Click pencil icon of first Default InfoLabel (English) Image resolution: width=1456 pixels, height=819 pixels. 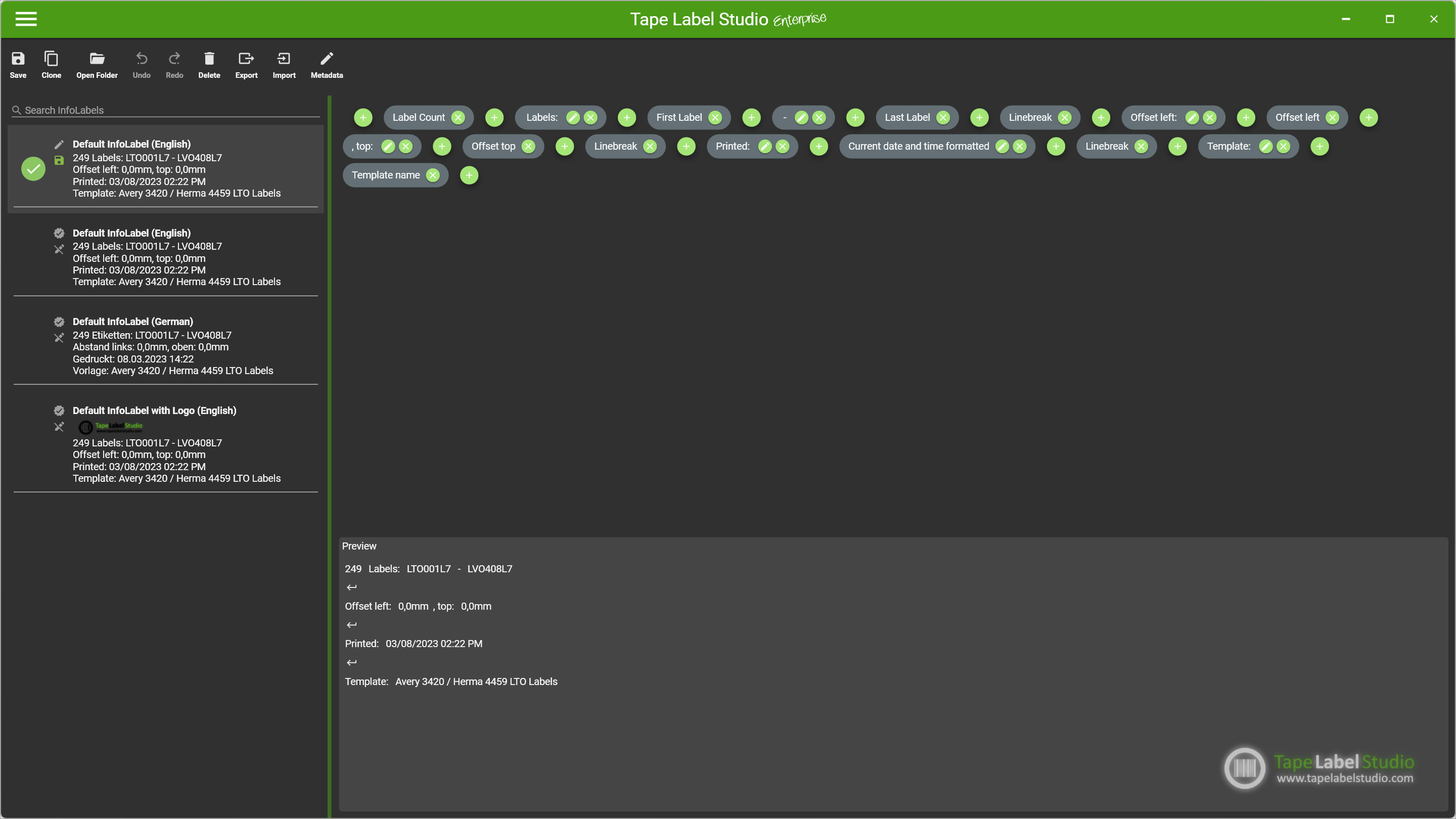pos(59,145)
